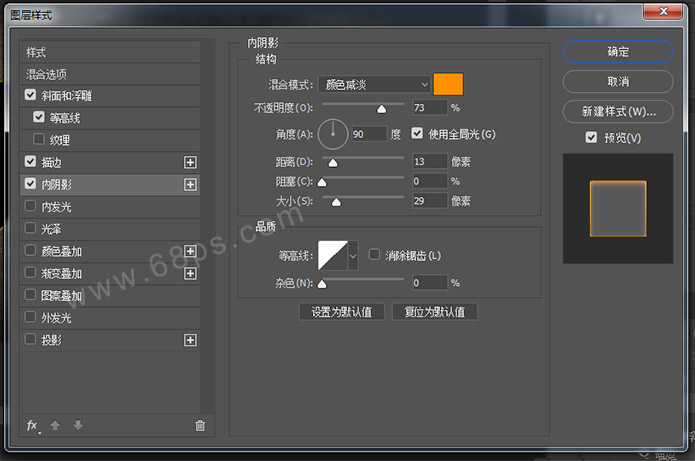
Task: Uncheck the 描边 checkbox
Action: [30, 161]
